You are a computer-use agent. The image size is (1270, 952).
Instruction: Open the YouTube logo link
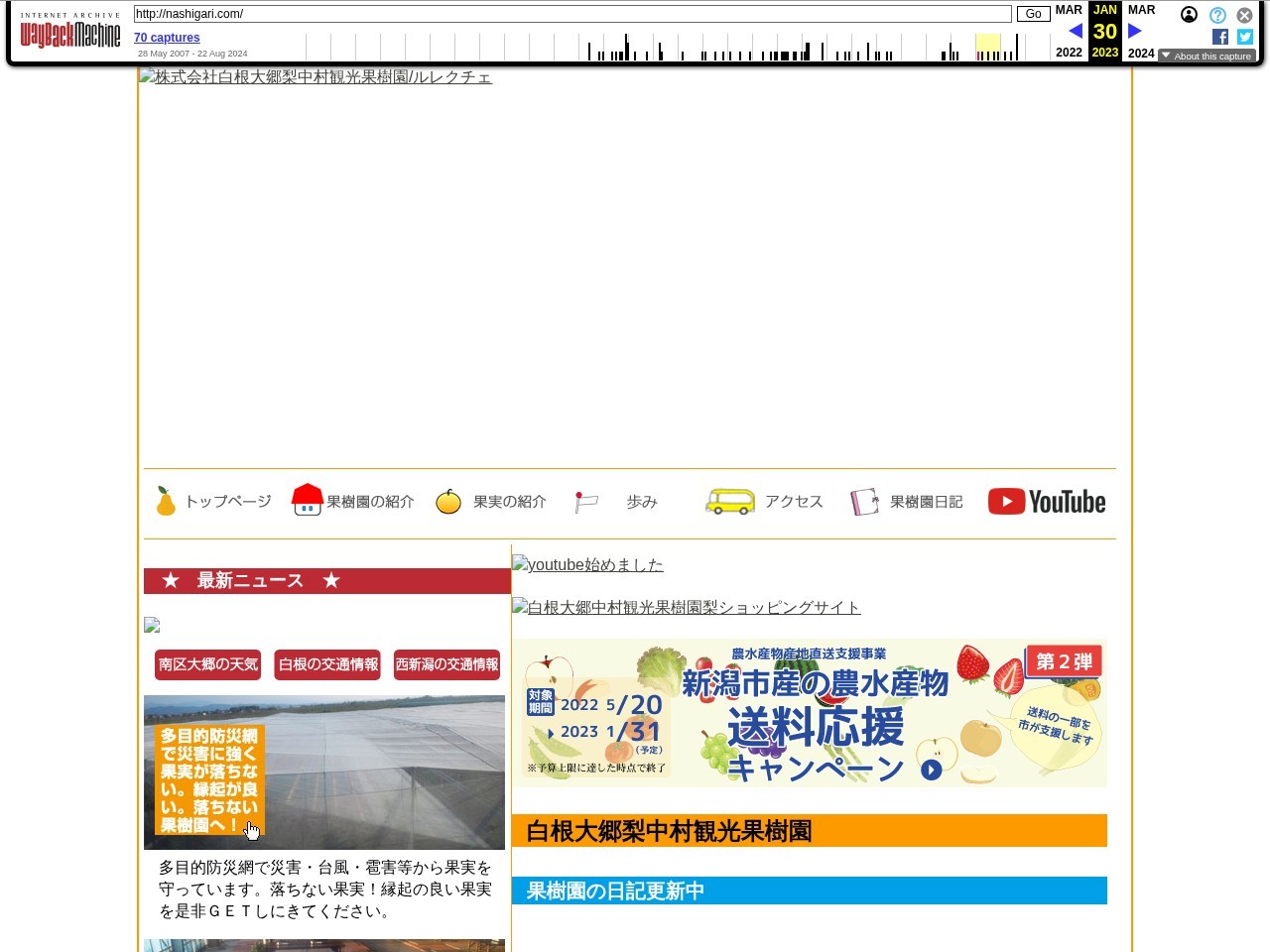click(1047, 502)
